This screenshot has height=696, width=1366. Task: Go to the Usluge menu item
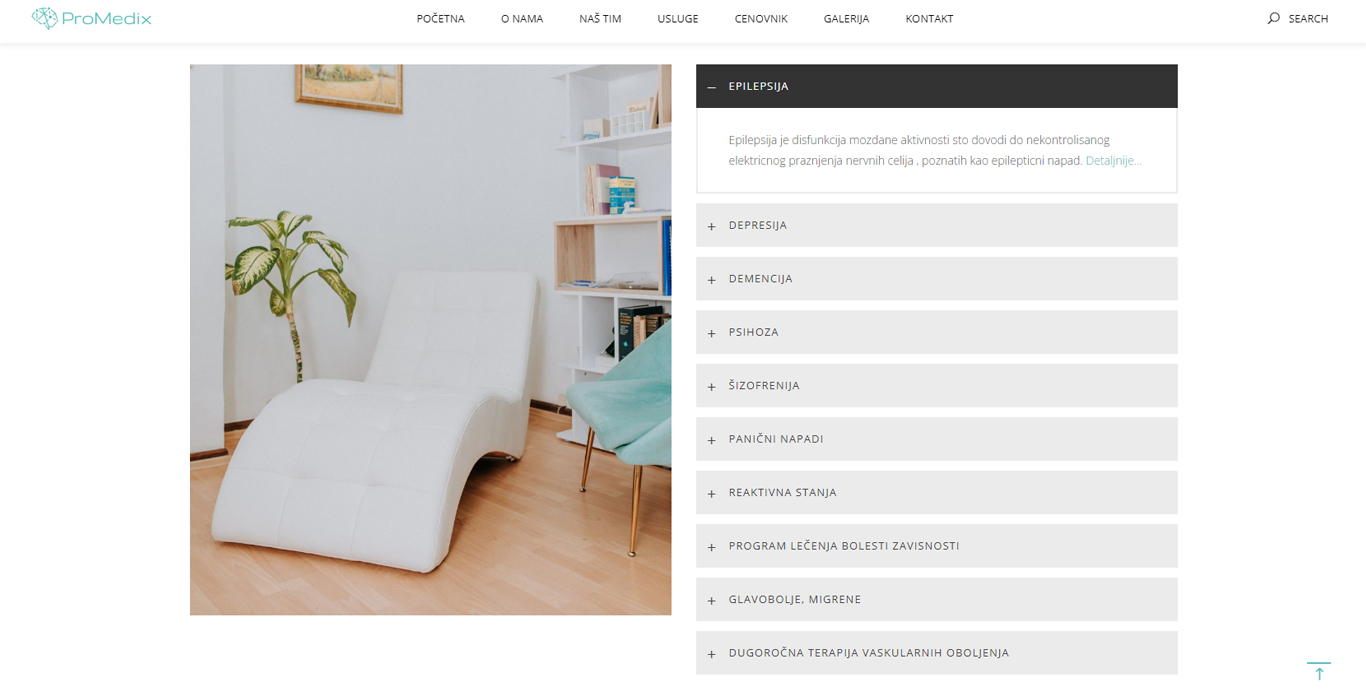point(678,19)
